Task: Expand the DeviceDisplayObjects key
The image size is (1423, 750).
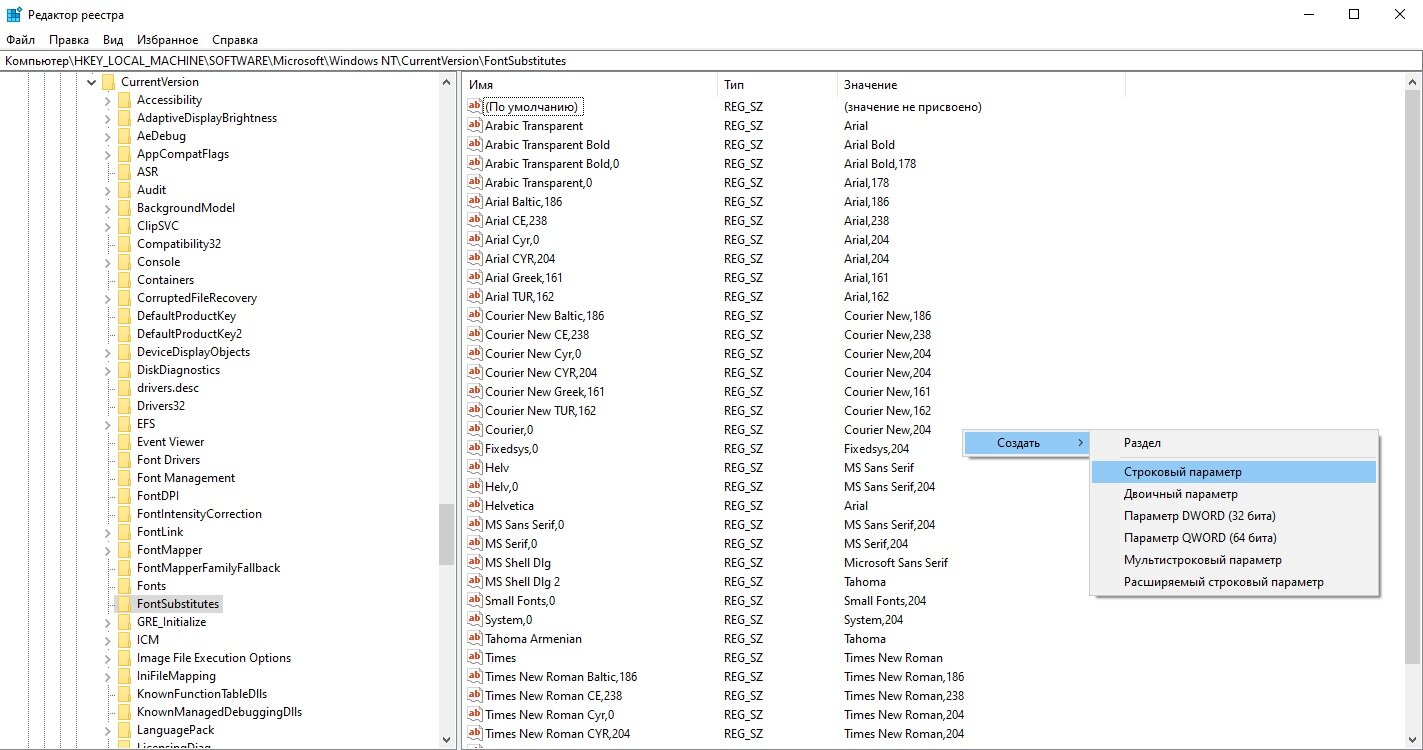Action: [x=108, y=352]
